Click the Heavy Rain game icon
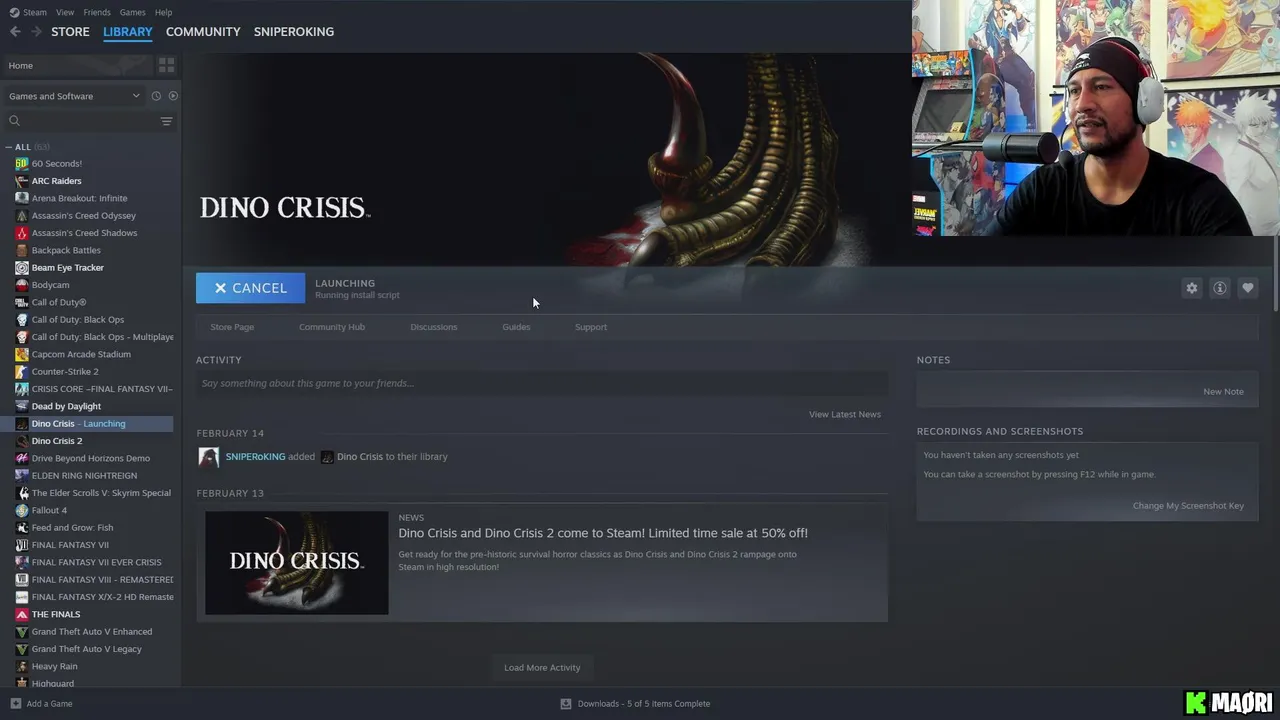 click(22, 666)
